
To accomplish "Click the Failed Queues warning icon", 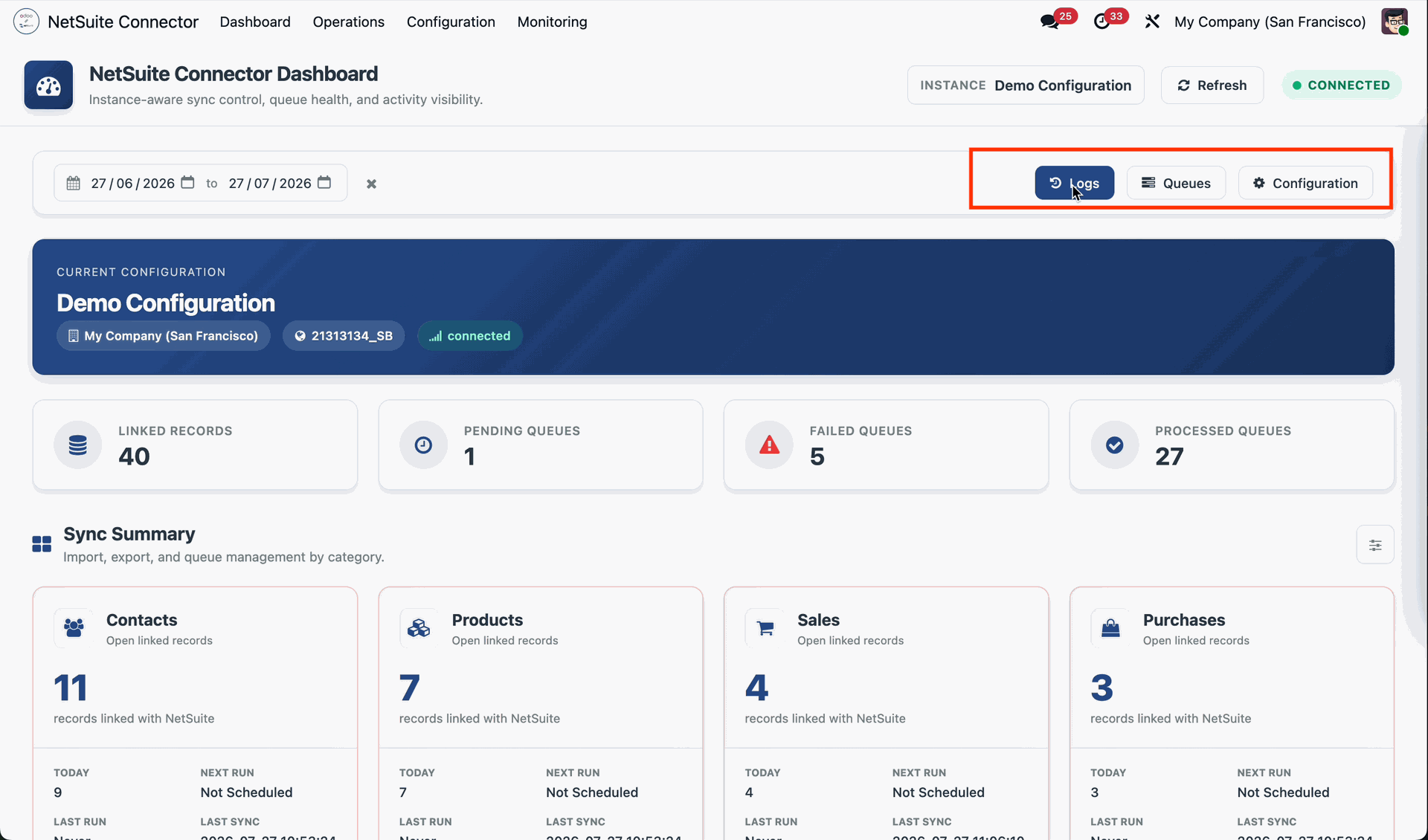I will pos(769,445).
